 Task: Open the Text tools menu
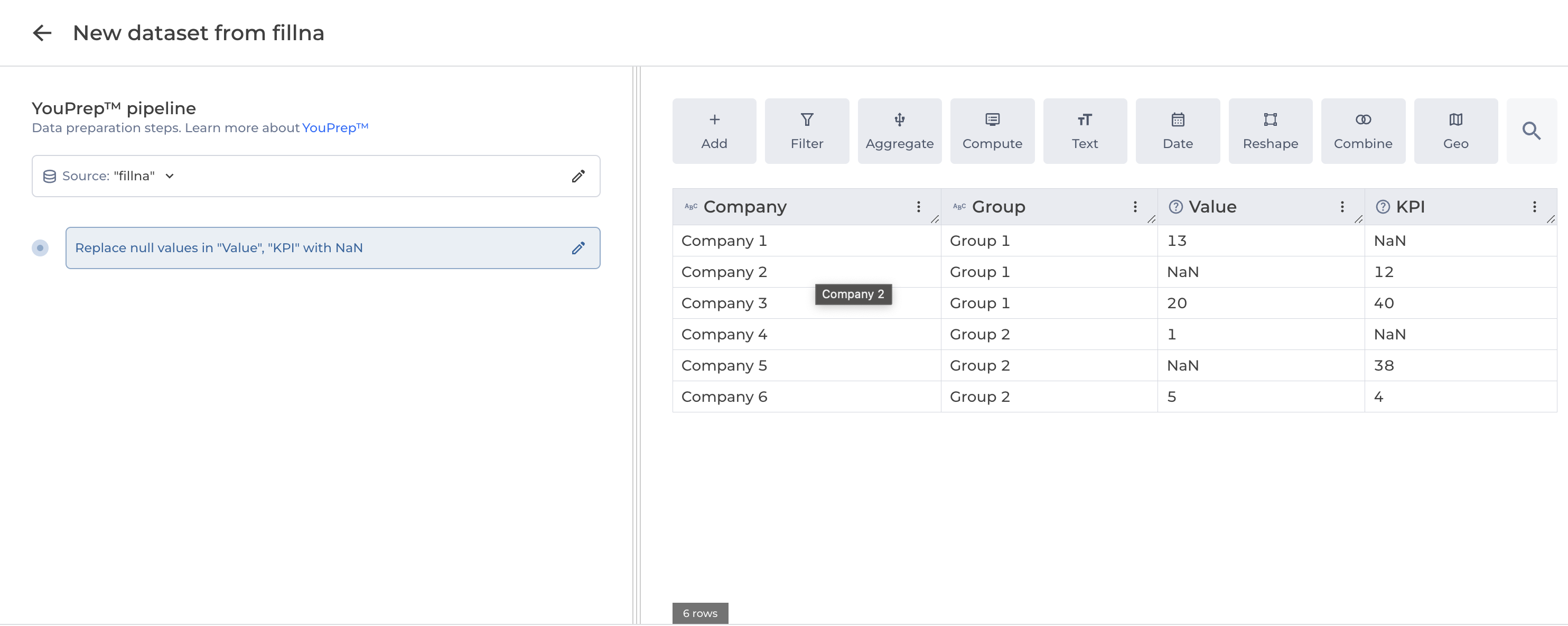pos(1084,131)
